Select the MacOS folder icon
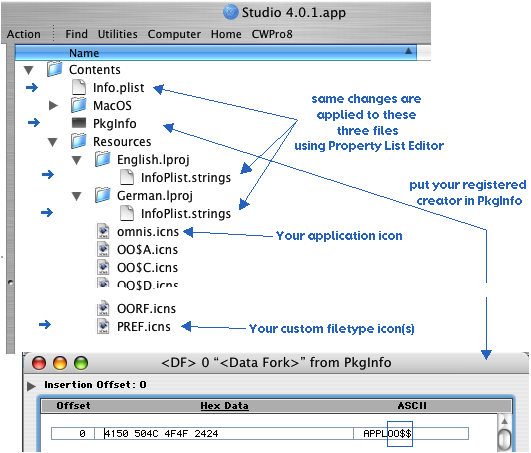The height and width of the screenshot is (453, 531). click(x=79, y=105)
